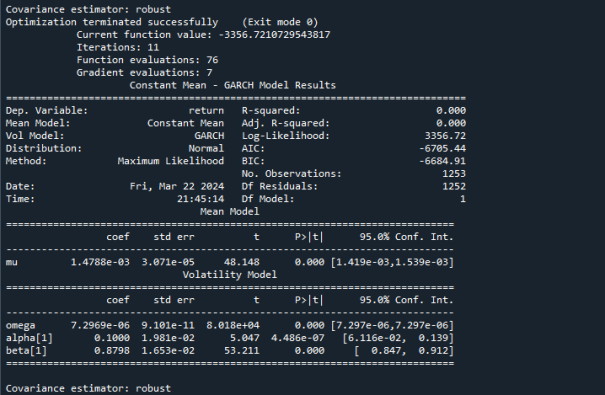605x395 pixels.
Task: Click the alpha[1] p-value 4.486e-07
Action: (297, 338)
